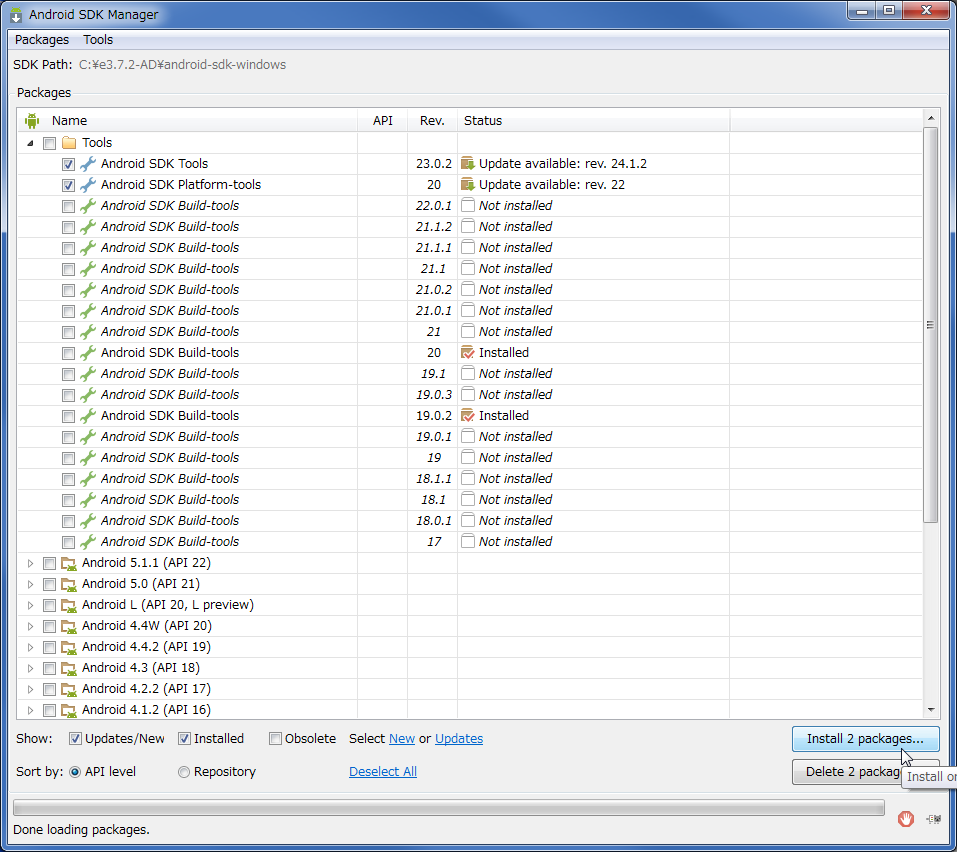Click the SDK Path text C:¥e3.7.2-AD¥android-sdk-windows
The image size is (957, 852).
(x=182, y=65)
